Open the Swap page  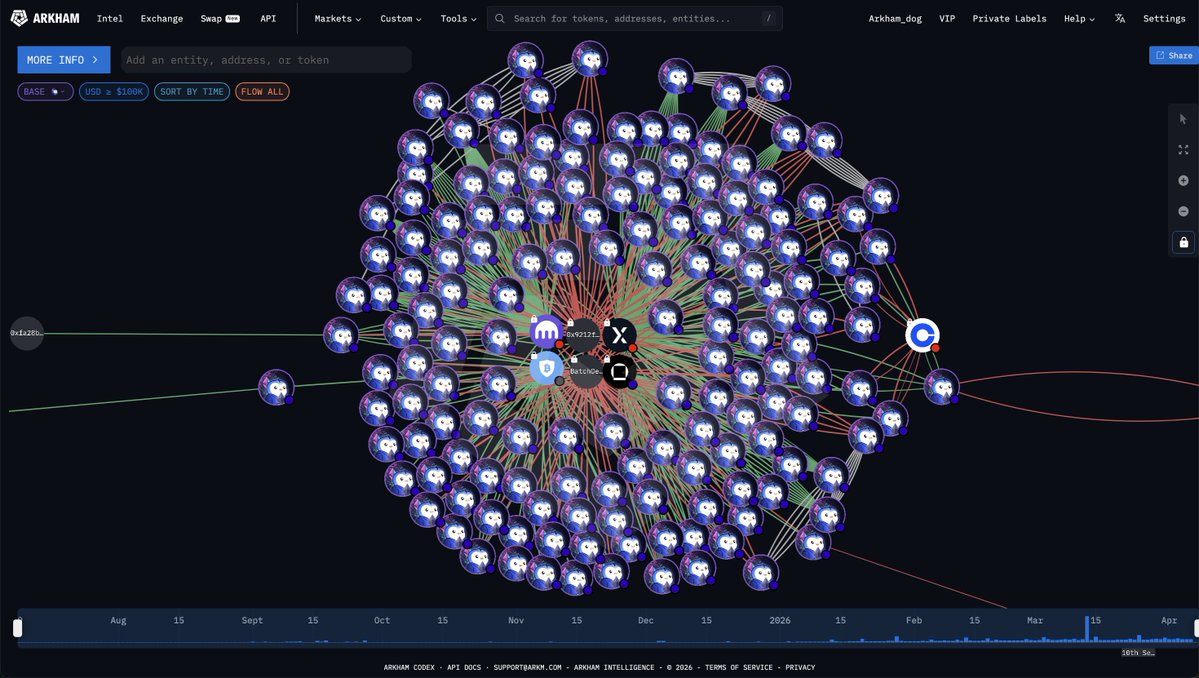coord(219,18)
